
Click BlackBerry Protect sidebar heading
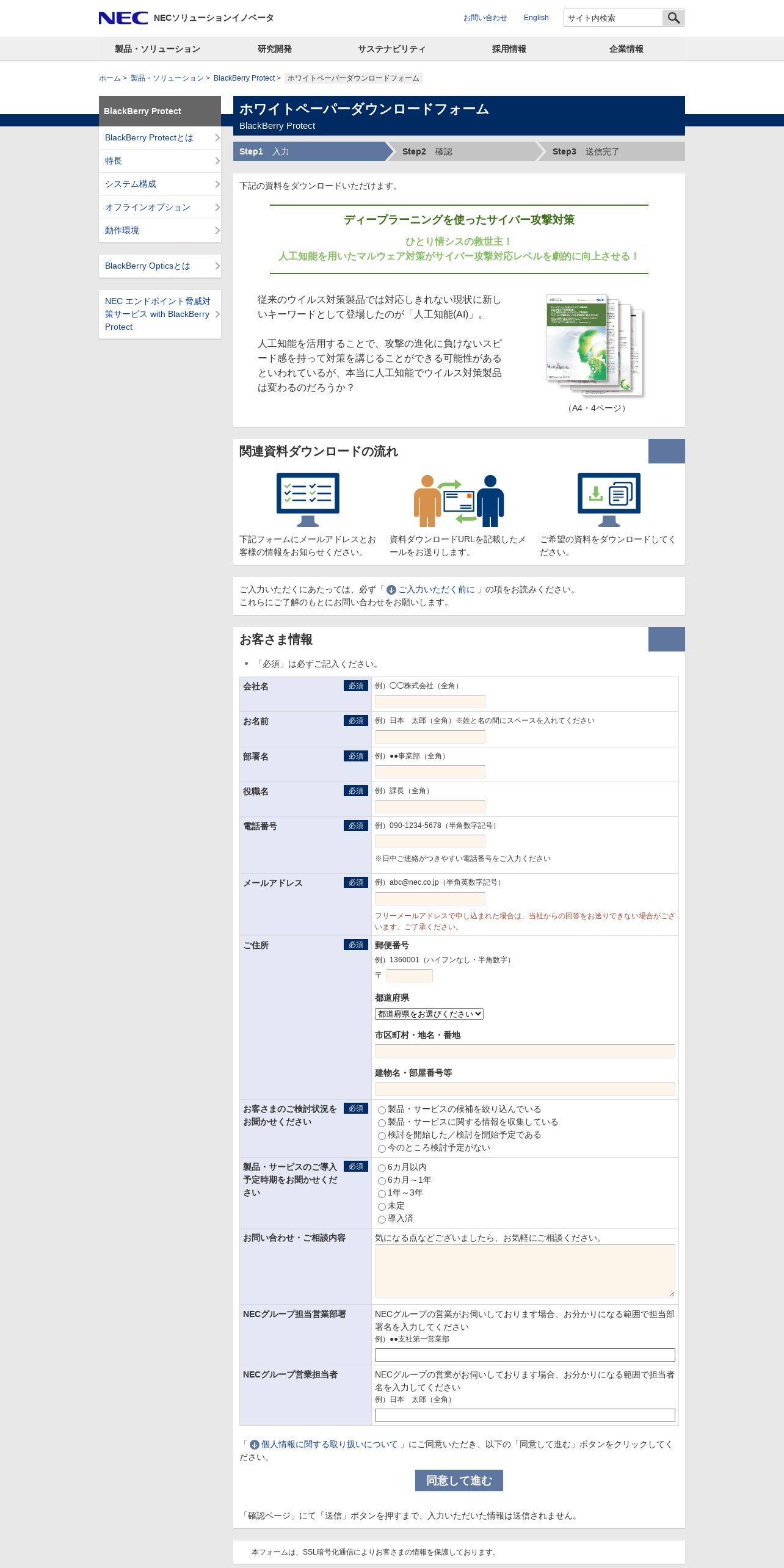pos(160,111)
